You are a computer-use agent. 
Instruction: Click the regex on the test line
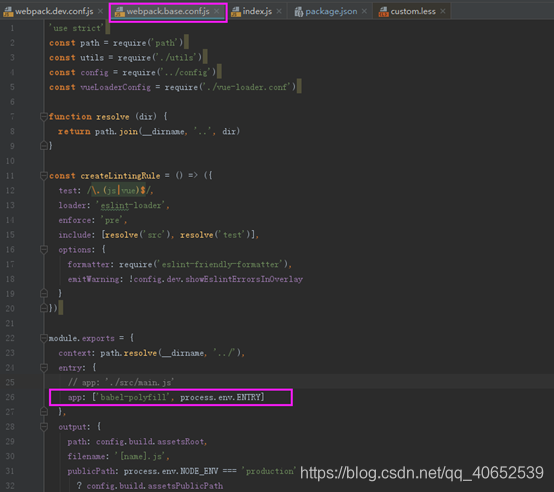pyautogui.click(x=119, y=190)
